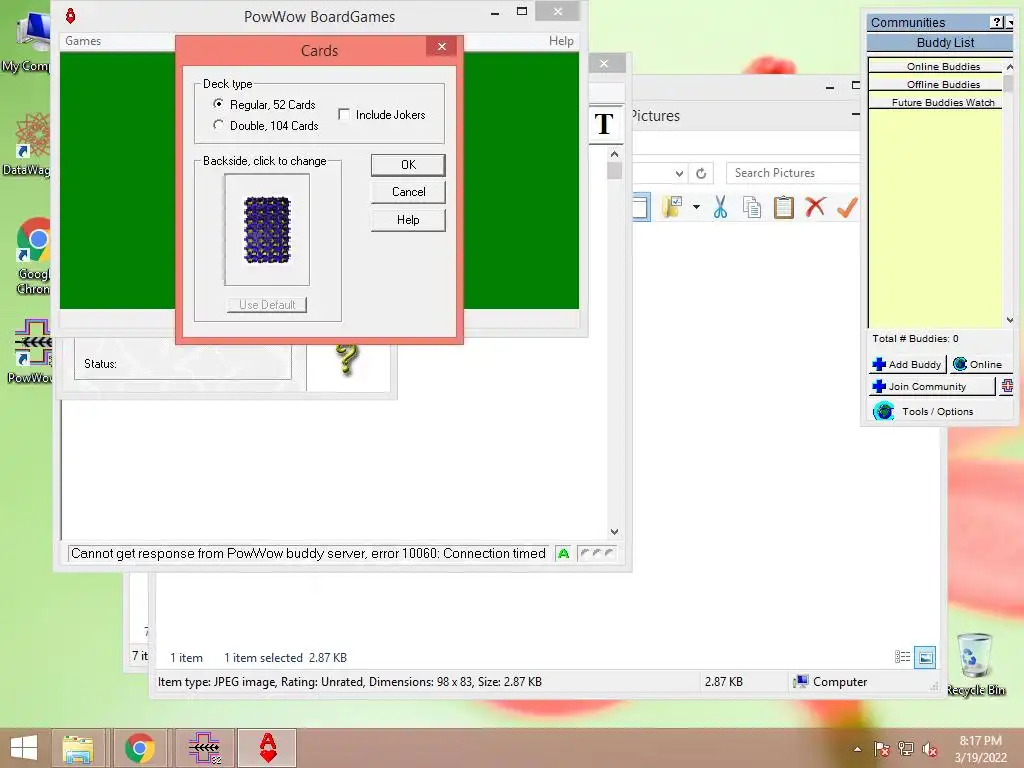
Task: Select the large T text tool icon
Action: [604, 123]
